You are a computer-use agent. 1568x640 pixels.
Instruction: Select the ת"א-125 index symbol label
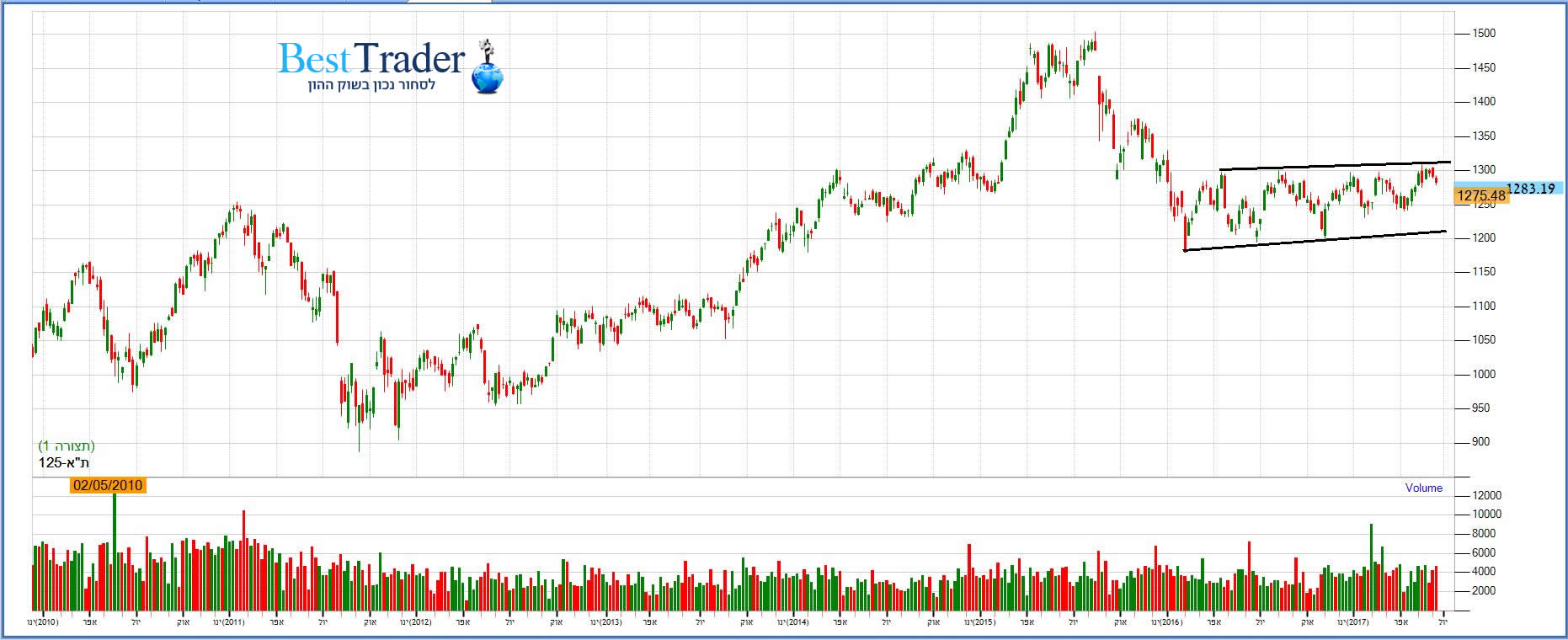[64, 462]
